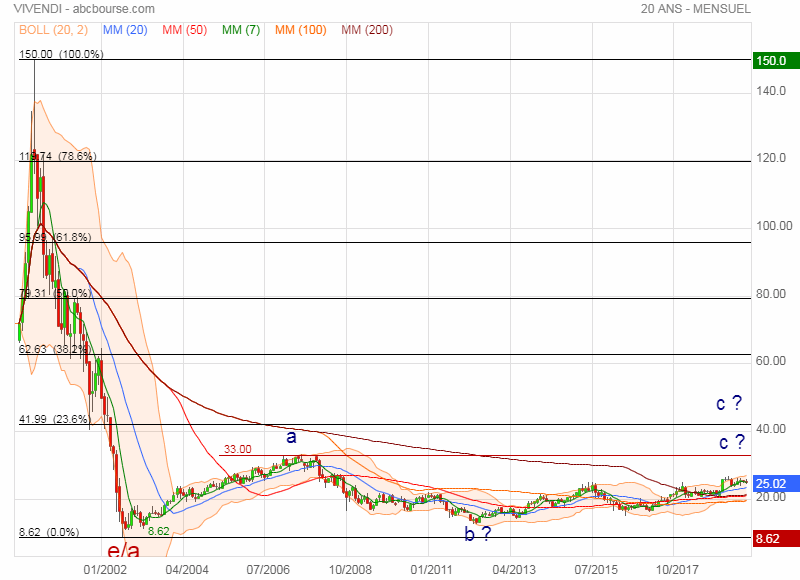The image size is (800, 580).
Task: Click the 140.0 price axis label
Action: 771,91
